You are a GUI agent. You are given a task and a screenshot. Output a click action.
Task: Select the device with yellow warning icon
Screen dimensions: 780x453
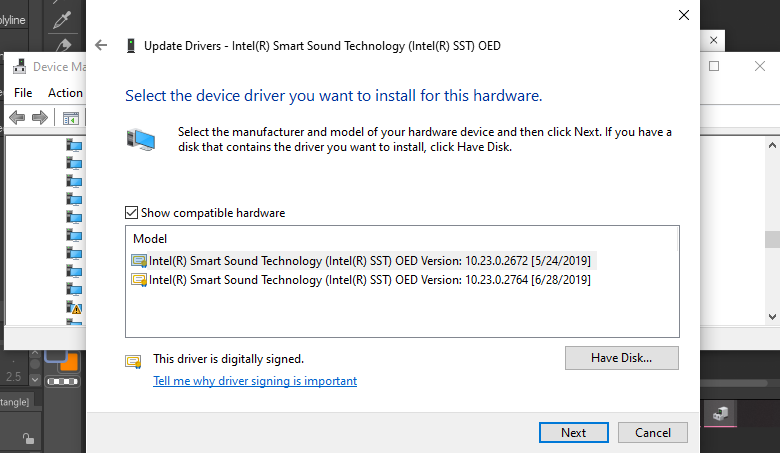tap(74, 307)
